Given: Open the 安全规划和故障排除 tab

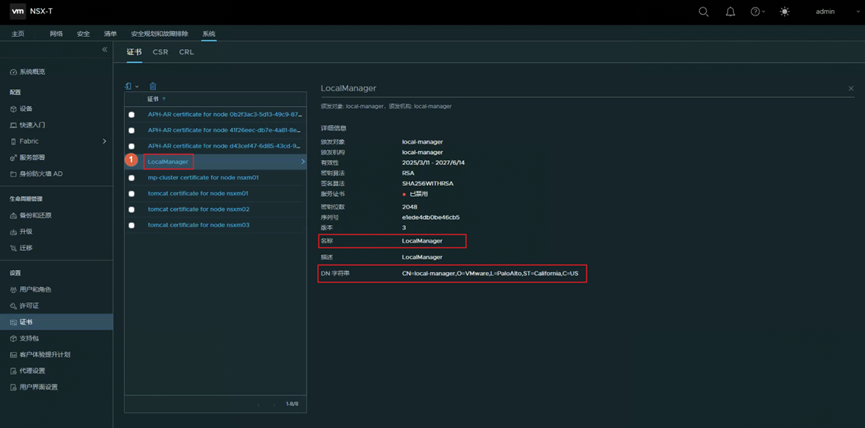Looking at the screenshot, I should [159, 34].
